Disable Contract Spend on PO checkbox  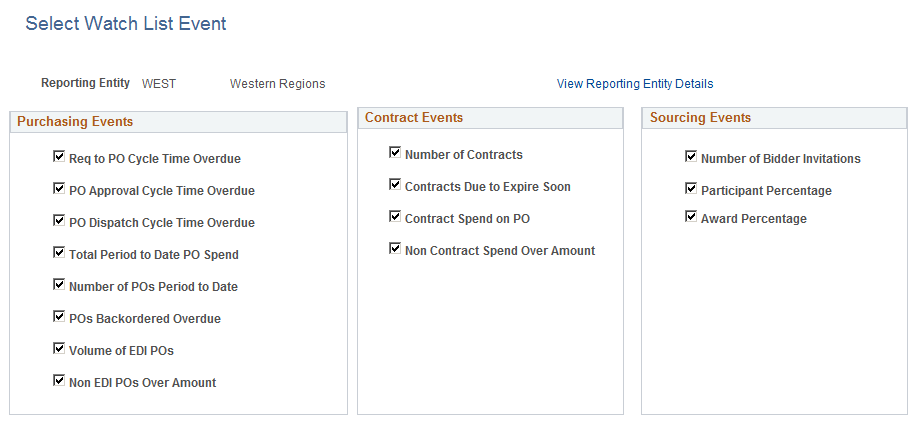point(395,217)
